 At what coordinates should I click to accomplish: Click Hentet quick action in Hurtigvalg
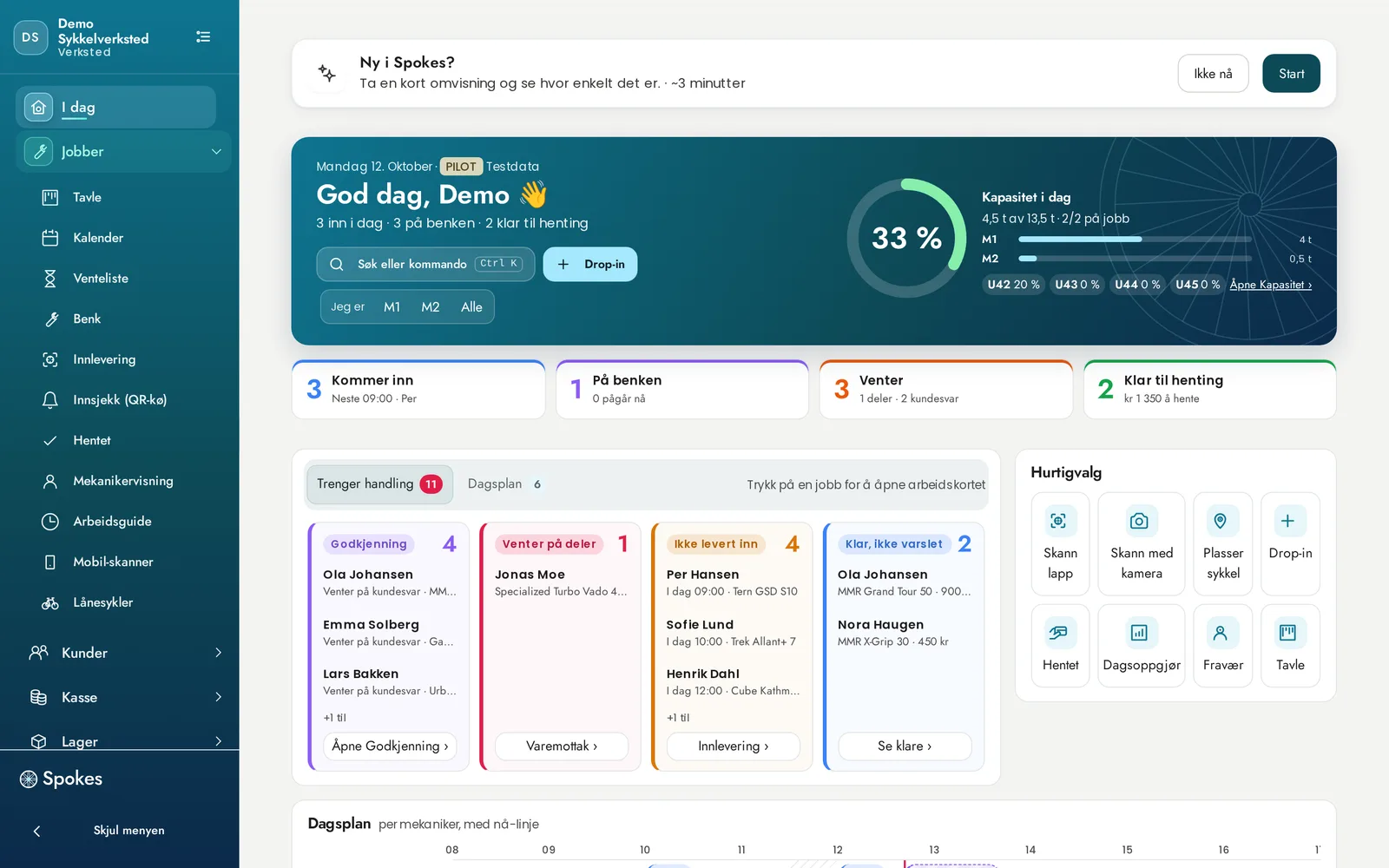pyautogui.click(x=1060, y=646)
